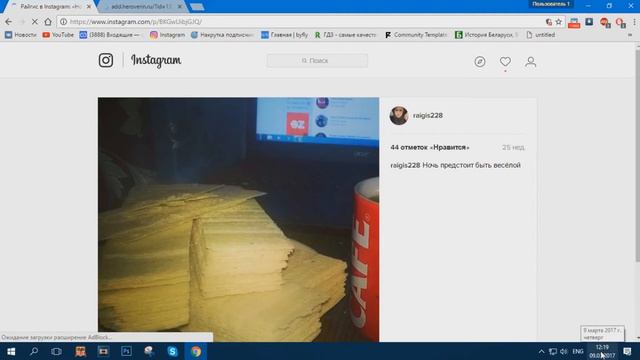Open the orange app icon on taskbar

click(x=80, y=351)
